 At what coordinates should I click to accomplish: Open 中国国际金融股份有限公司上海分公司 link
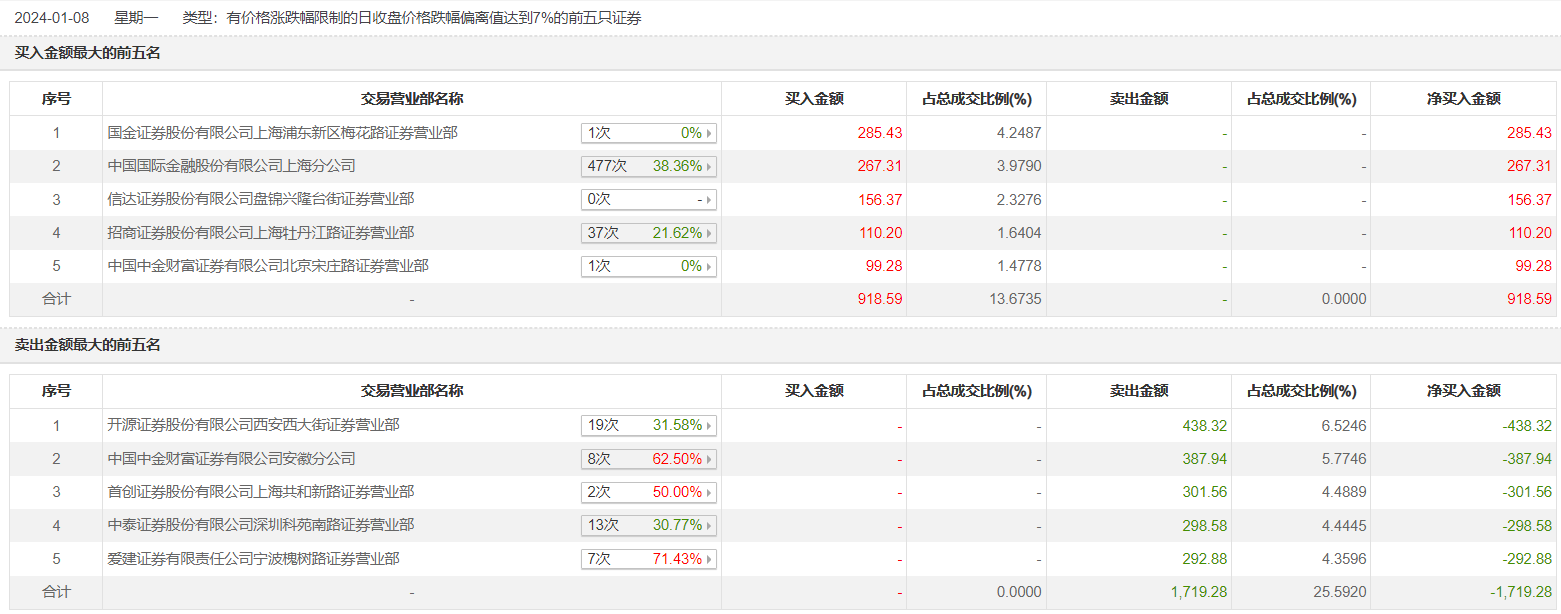[231, 166]
